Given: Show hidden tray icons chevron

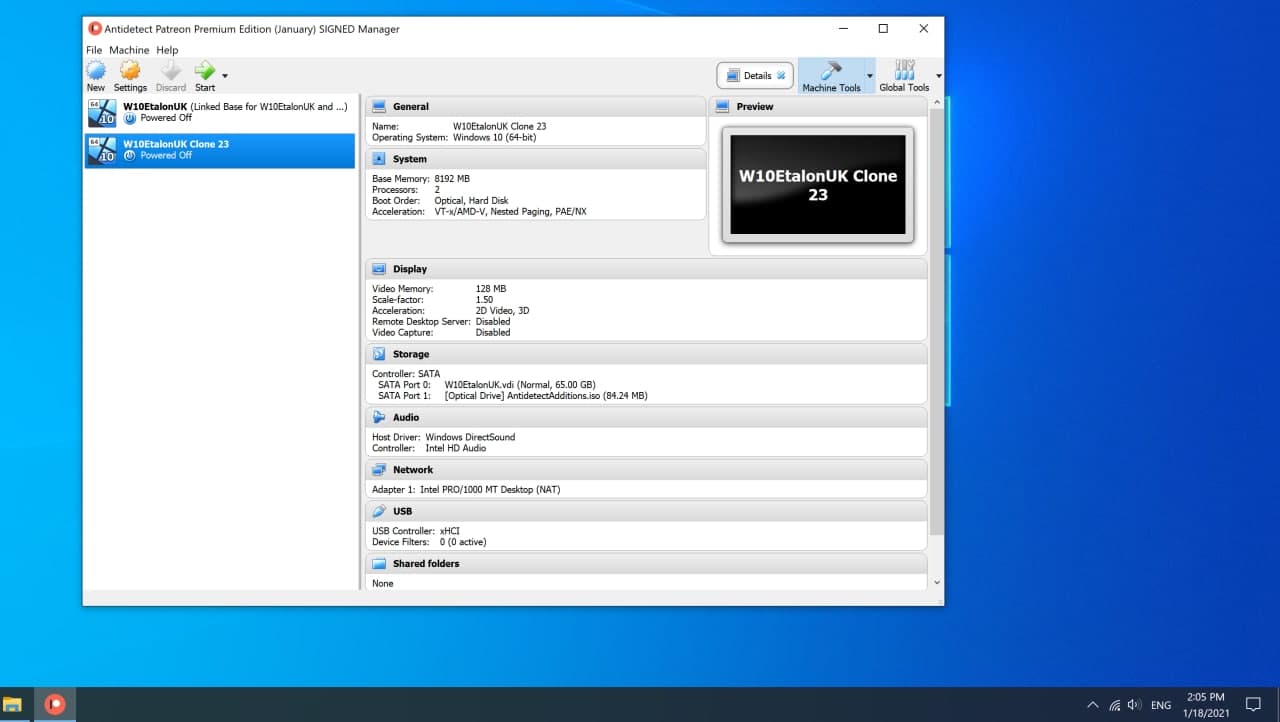Looking at the screenshot, I should (1092, 705).
